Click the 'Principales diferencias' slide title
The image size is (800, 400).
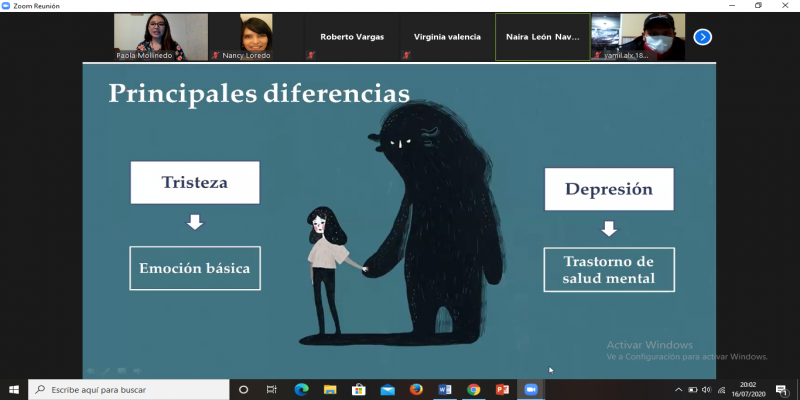[x=259, y=93]
